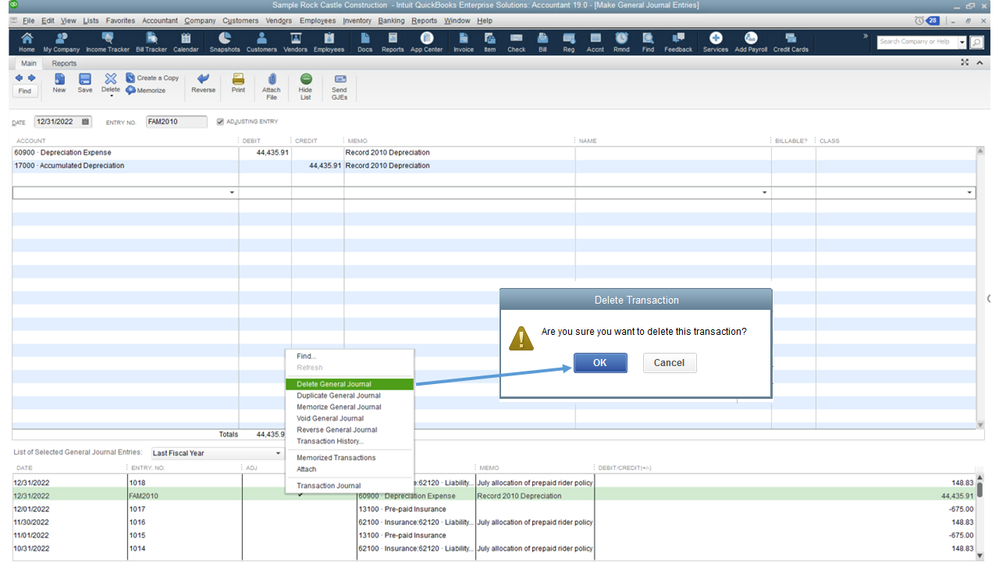
Task: Confirm deletion with the OK button
Action: [x=600, y=363]
